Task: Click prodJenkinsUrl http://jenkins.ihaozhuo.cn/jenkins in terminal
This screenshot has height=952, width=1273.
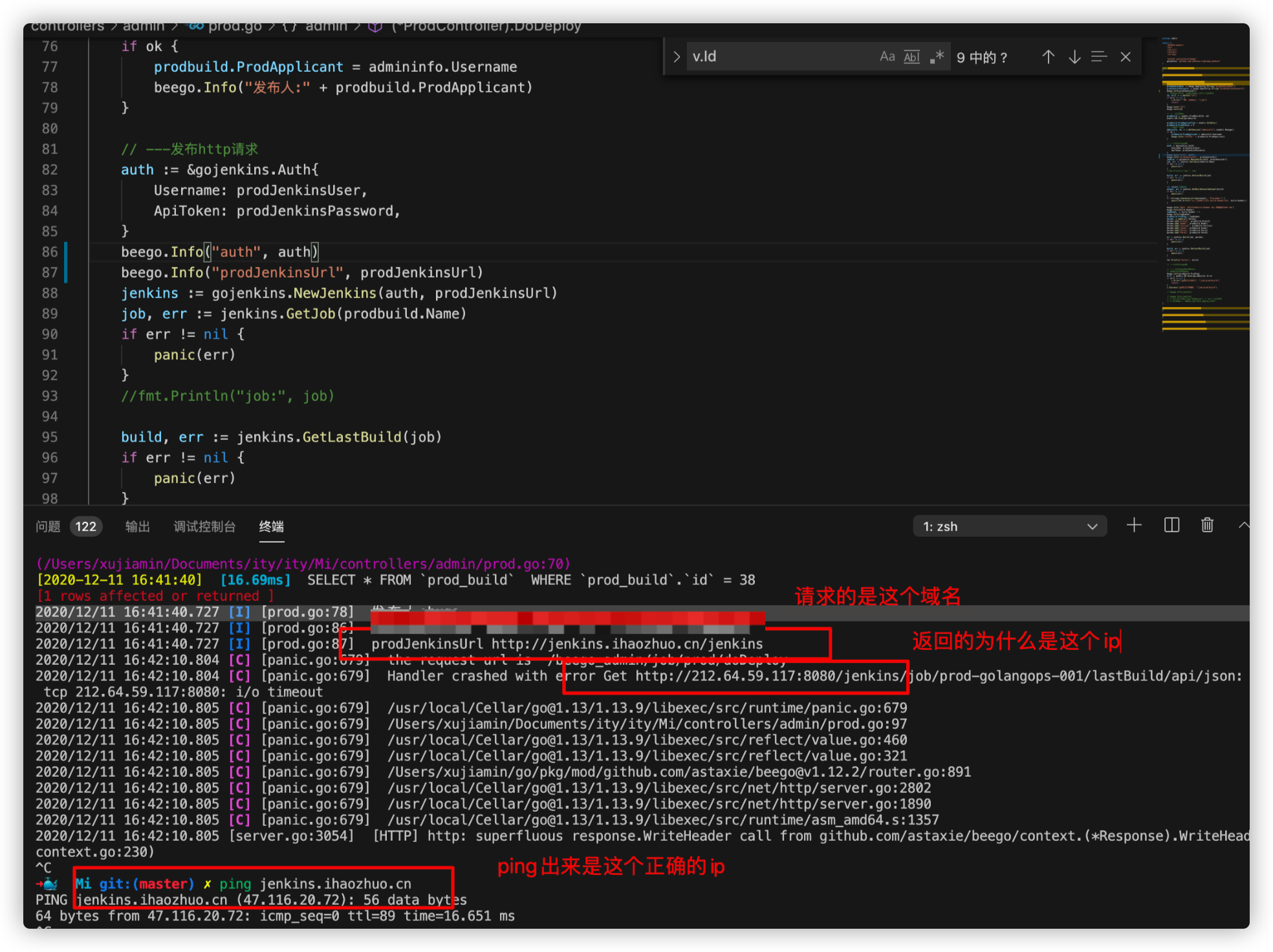Action: pos(567,644)
